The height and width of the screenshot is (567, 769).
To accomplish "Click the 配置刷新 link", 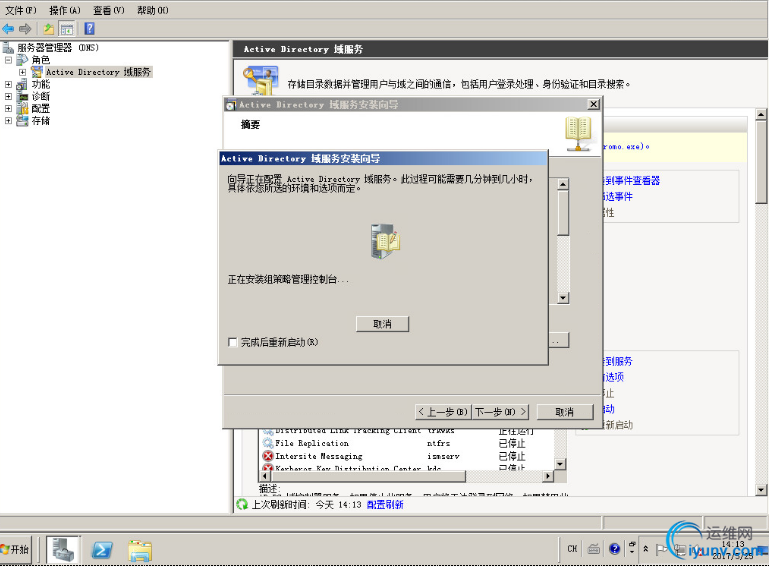I will (385, 505).
